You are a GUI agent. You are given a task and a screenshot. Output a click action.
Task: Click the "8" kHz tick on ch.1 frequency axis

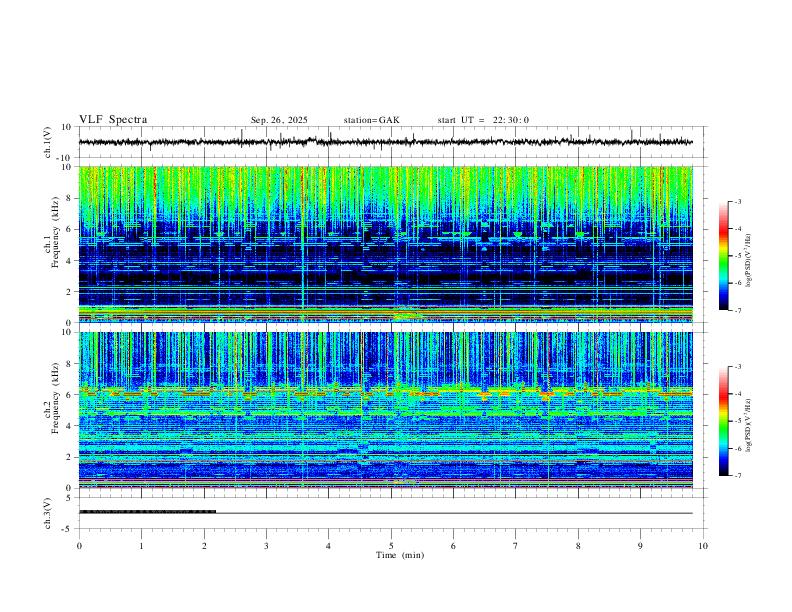69,198
